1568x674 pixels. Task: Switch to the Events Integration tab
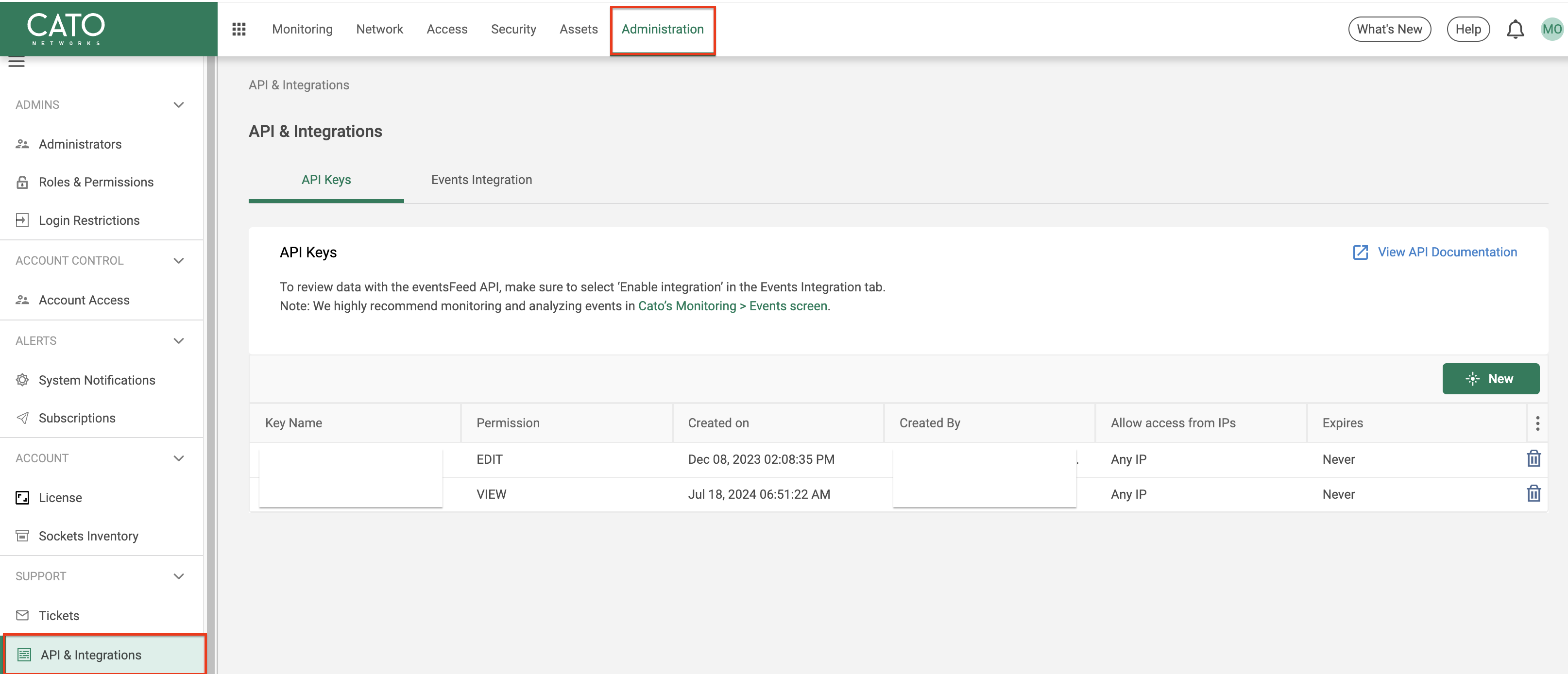481,180
